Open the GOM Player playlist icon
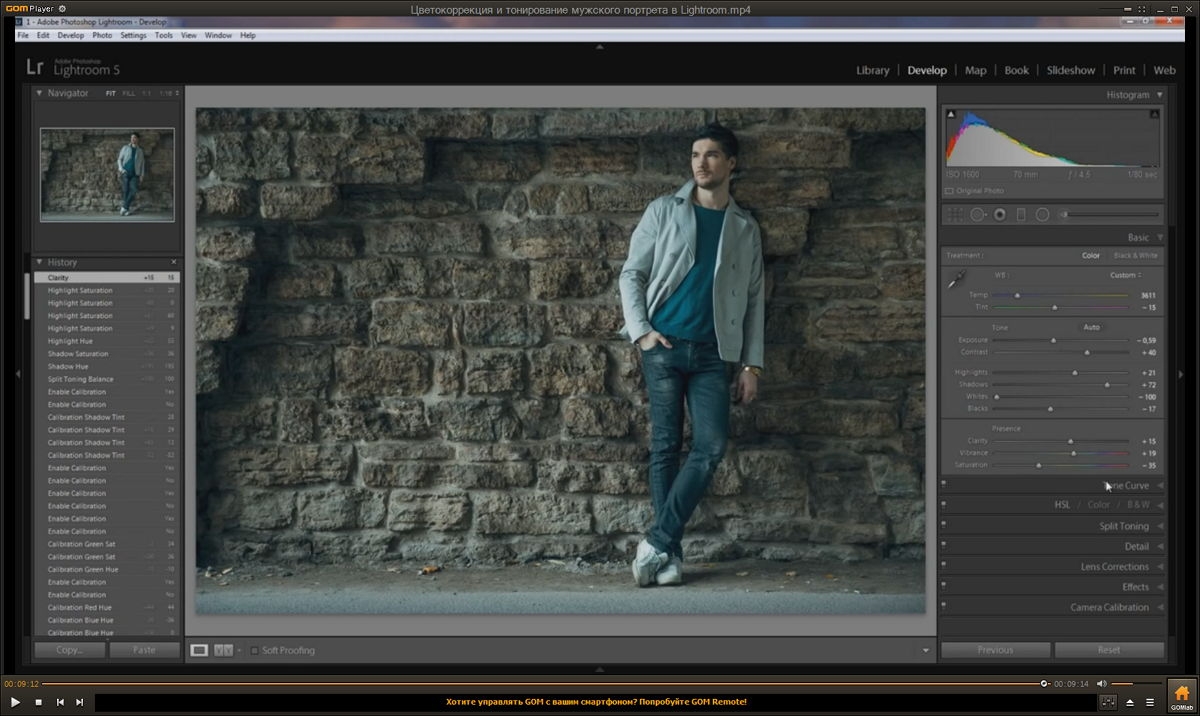This screenshot has height=716, width=1200. click(x=1150, y=702)
